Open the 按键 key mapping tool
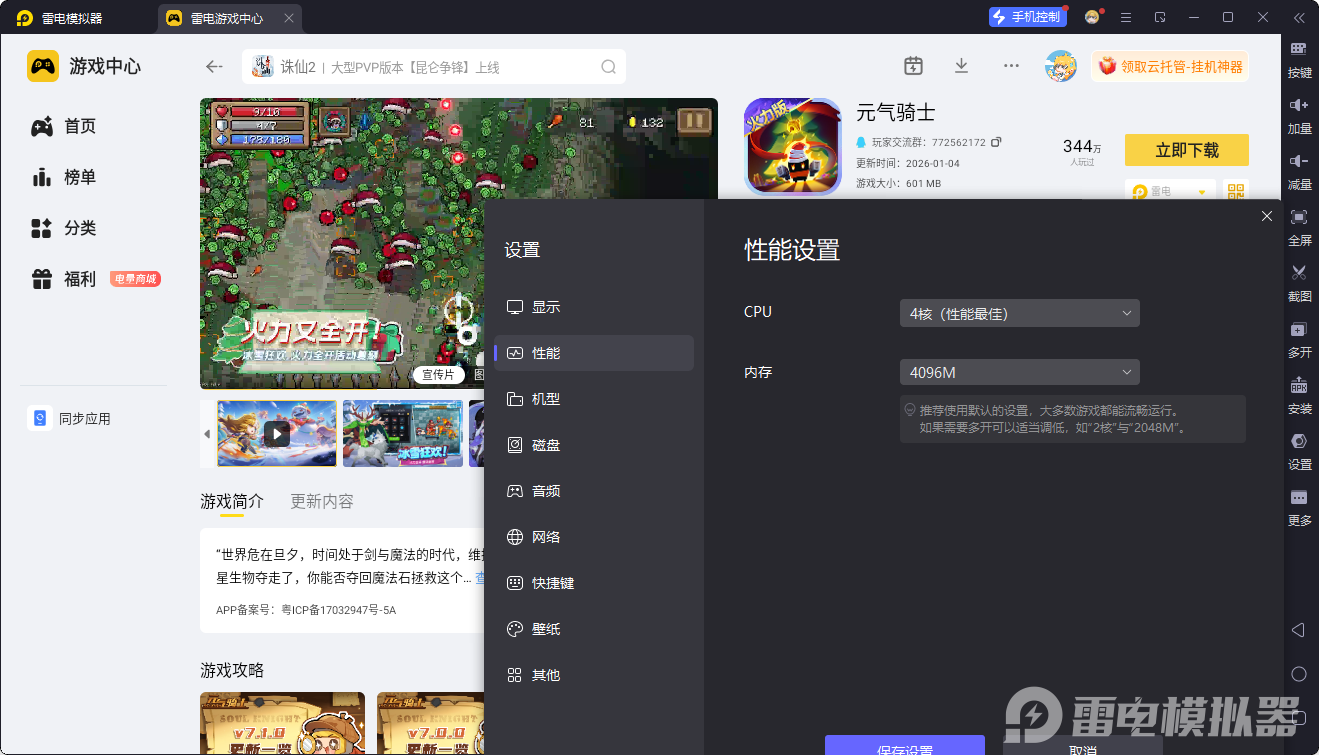Screen dimensions: 1319x755 tap(1299, 60)
